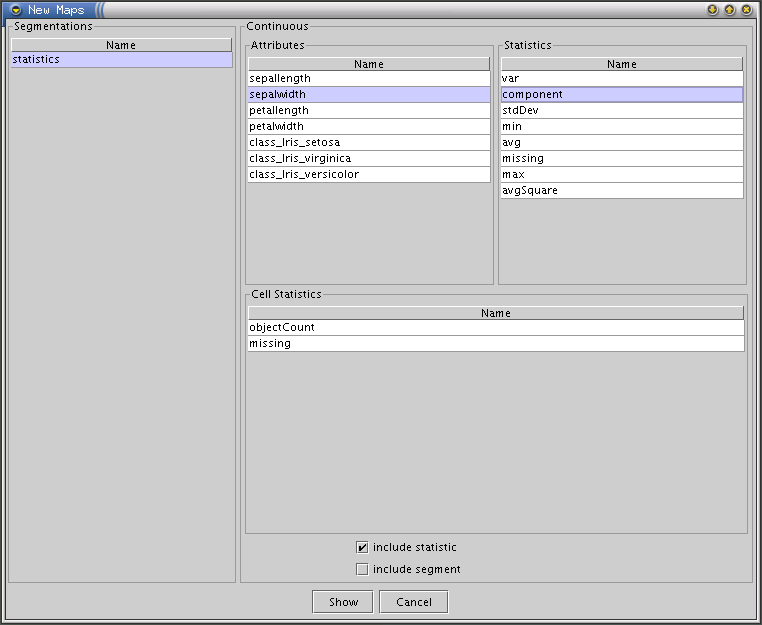Select objectCount in Cell Statistics
The image size is (762, 625).
[496, 328]
